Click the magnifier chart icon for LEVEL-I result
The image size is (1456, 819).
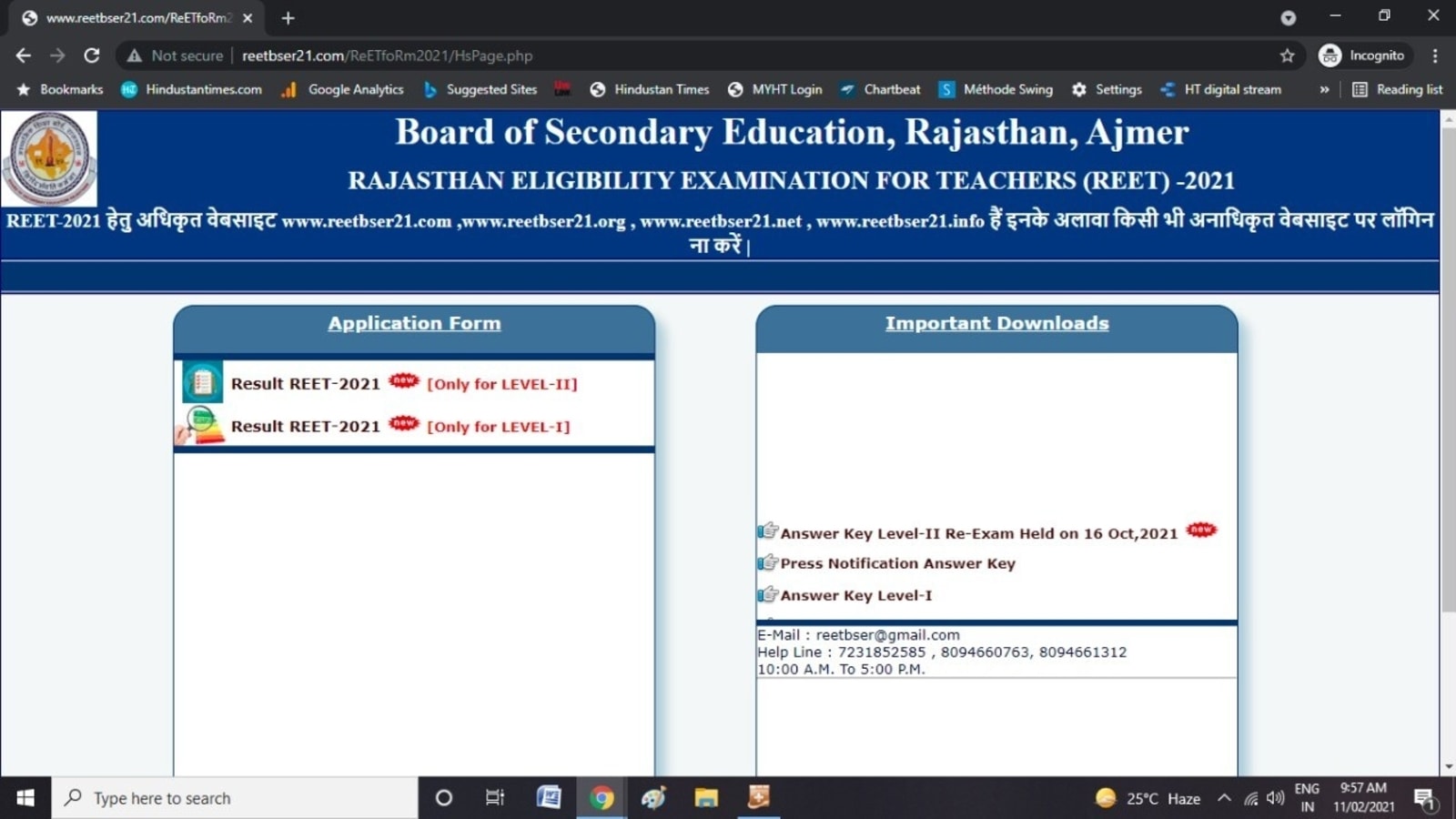click(x=201, y=425)
